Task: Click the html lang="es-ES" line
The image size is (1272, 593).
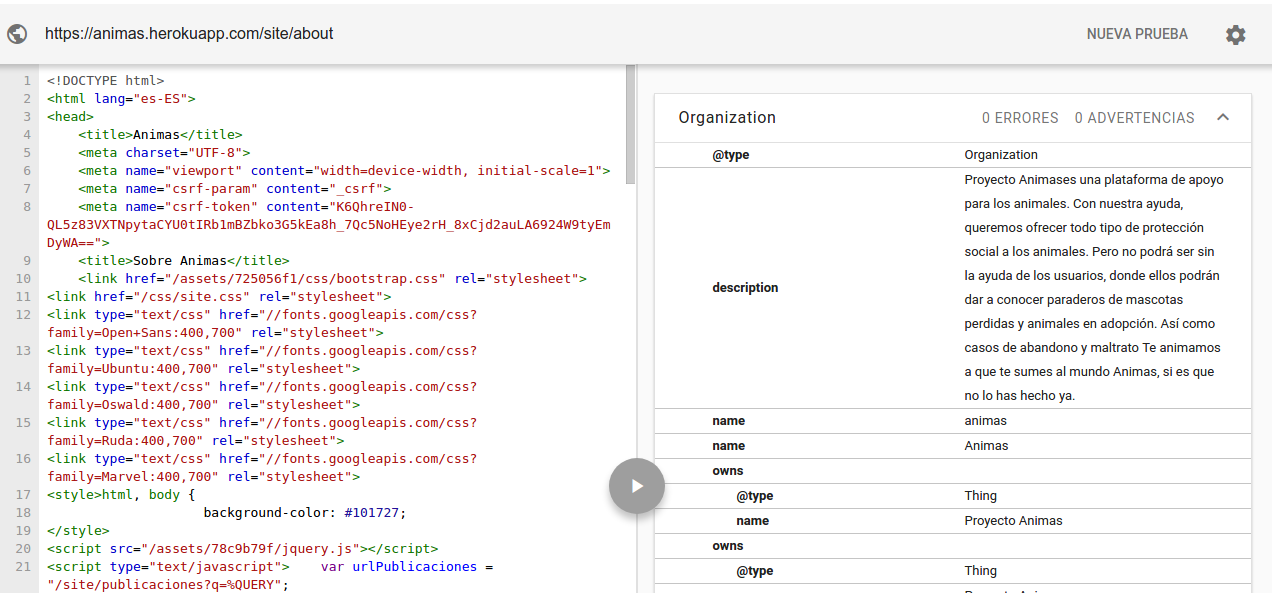Action: (121, 99)
